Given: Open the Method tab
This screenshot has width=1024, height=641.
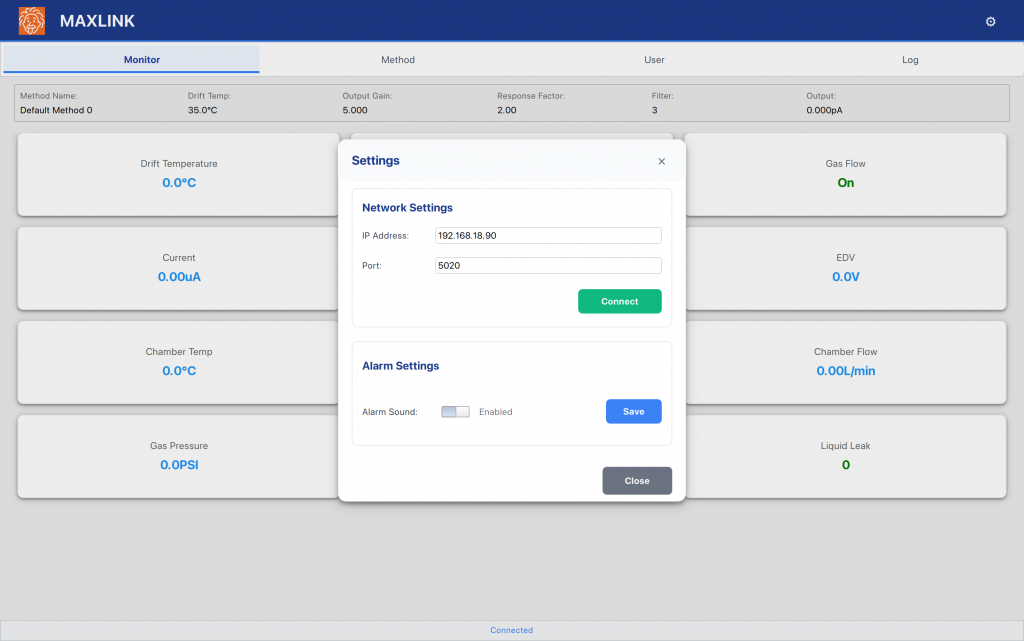Looking at the screenshot, I should coord(397,60).
